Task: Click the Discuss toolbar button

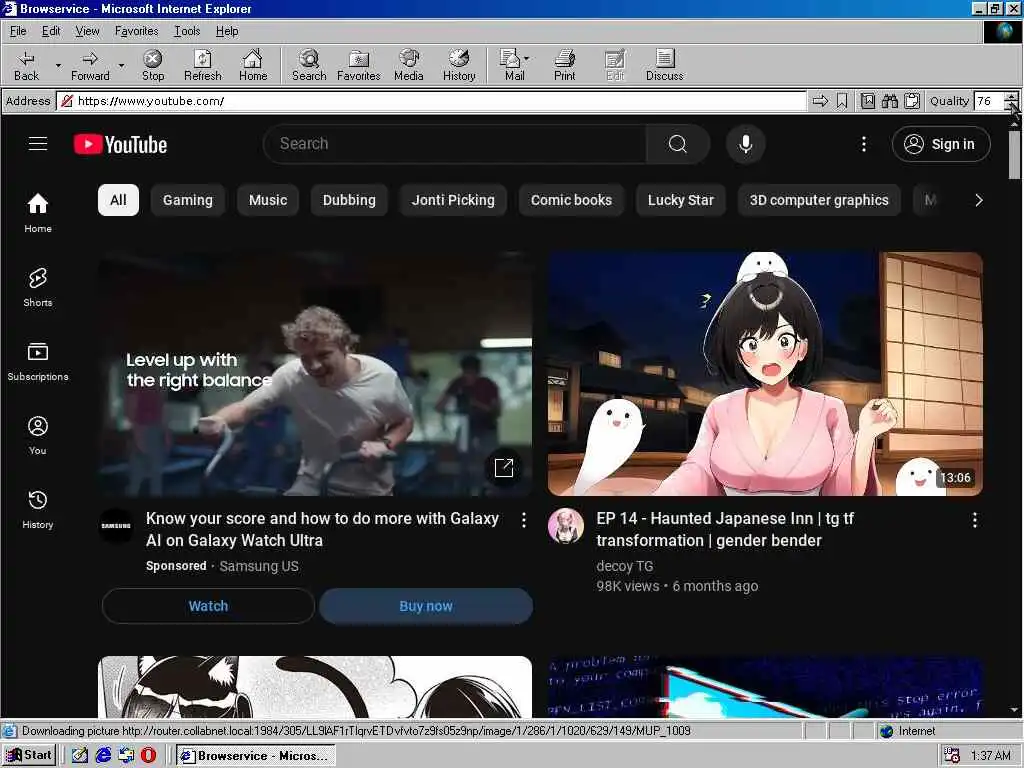Action: coord(664,65)
